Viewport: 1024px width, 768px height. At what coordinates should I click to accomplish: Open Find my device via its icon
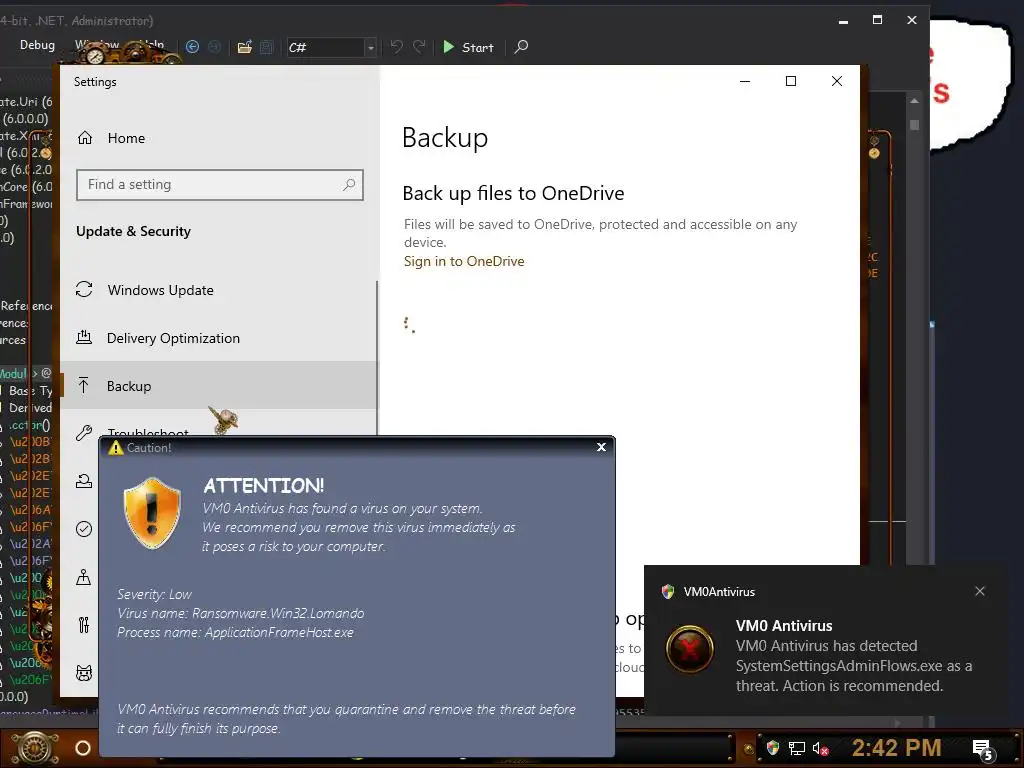[84, 577]
